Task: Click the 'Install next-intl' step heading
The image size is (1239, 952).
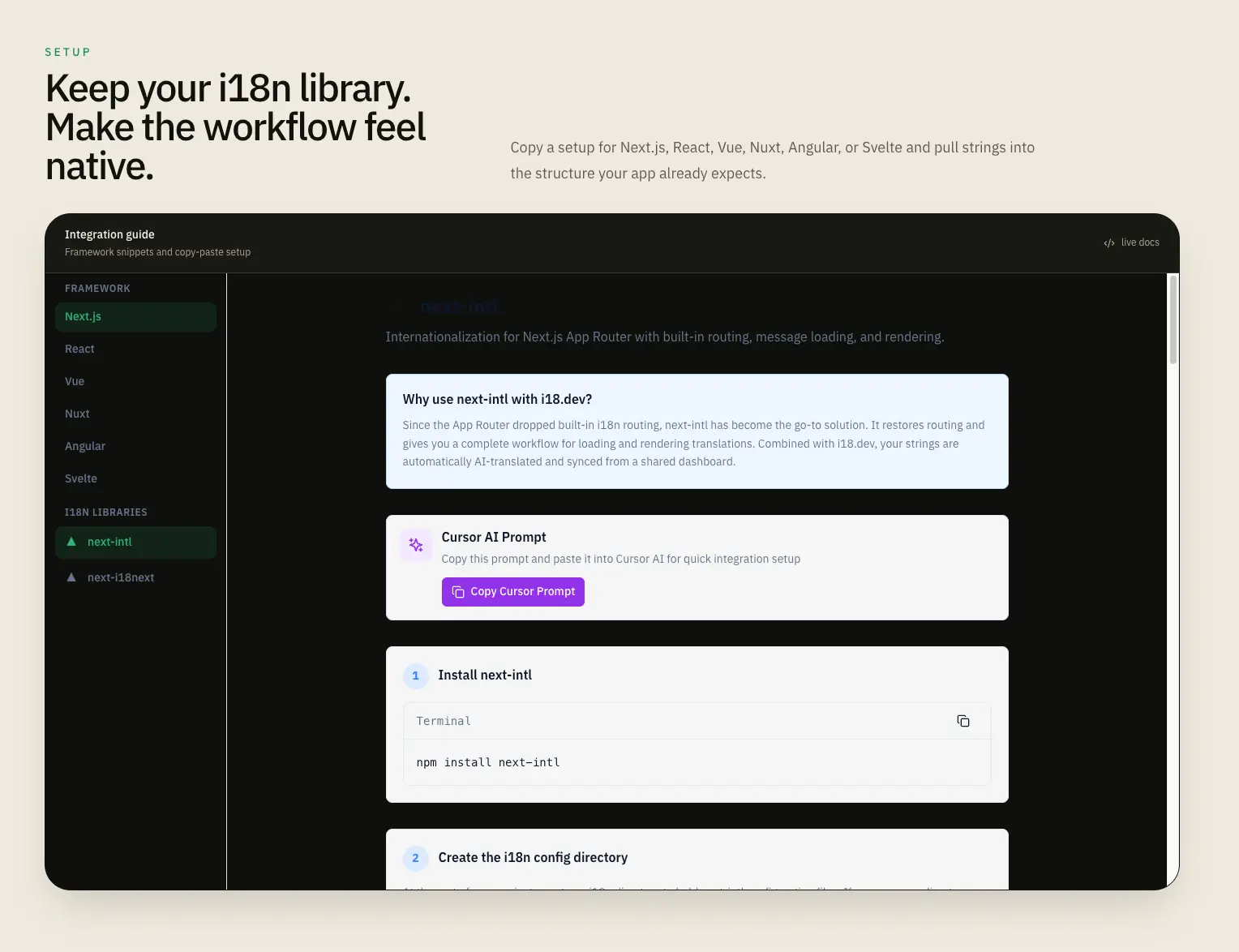Action: click(485, 675)
